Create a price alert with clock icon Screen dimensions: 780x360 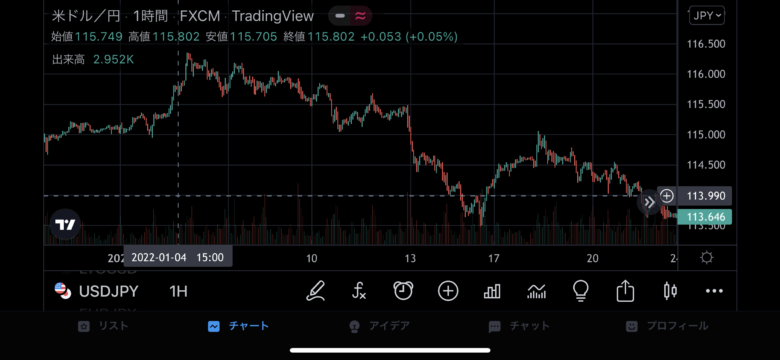click(x=403, y=291)
